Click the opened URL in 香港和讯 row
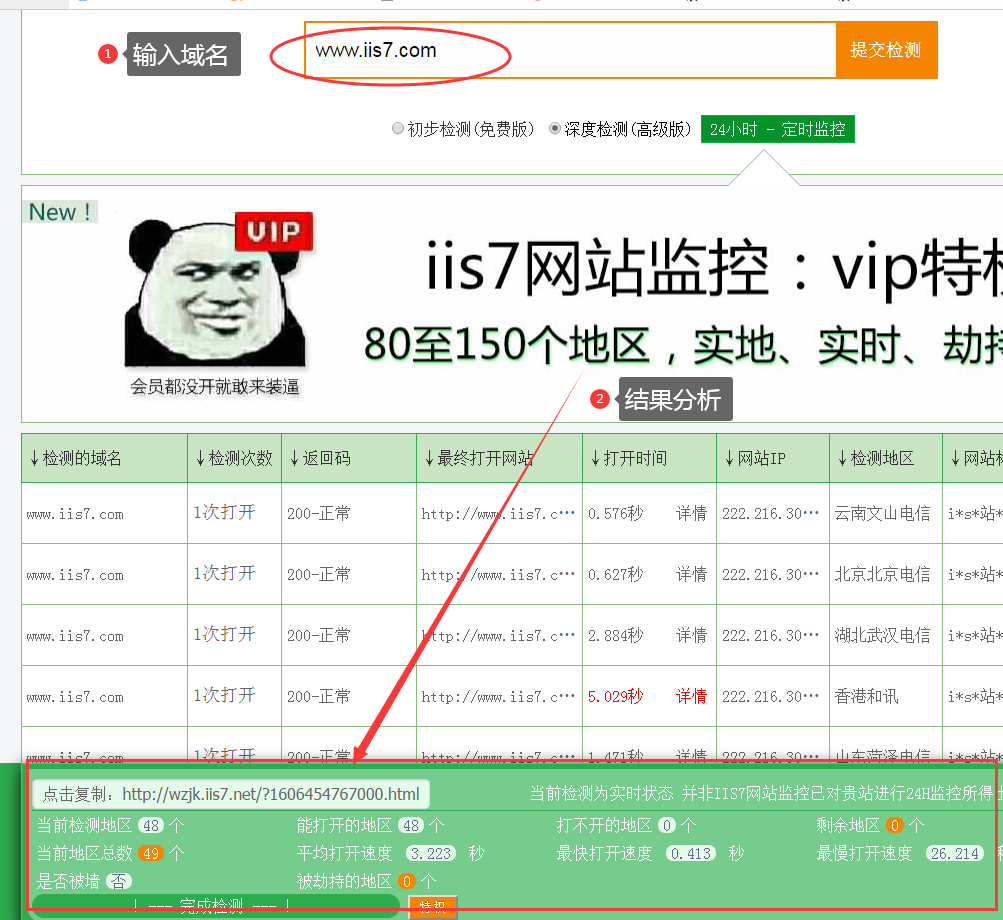The image size is (1003, 920). (498, 697)
